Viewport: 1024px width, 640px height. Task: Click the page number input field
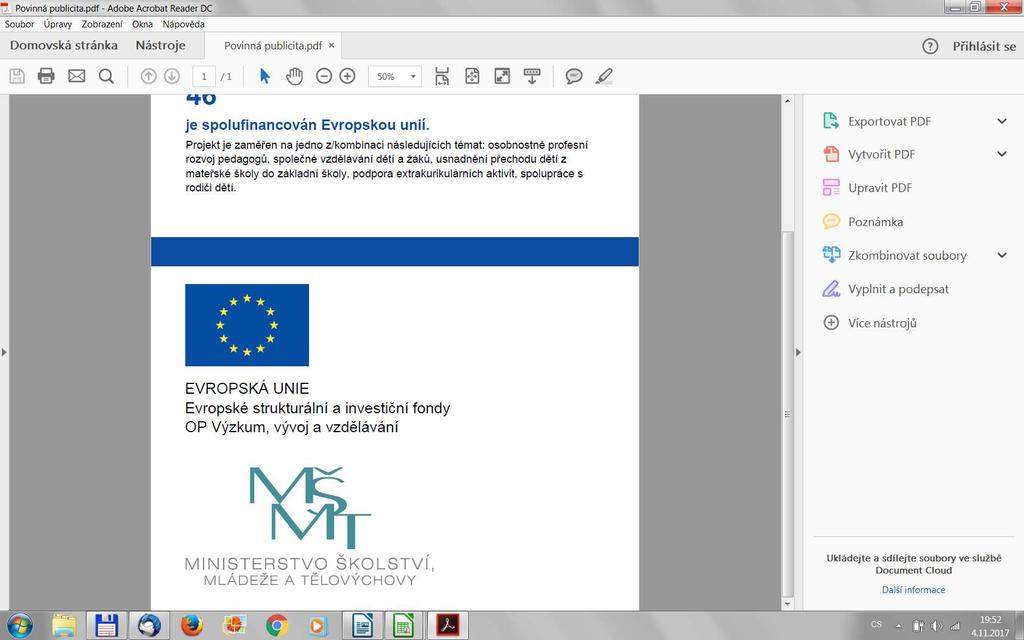(204, 76)
